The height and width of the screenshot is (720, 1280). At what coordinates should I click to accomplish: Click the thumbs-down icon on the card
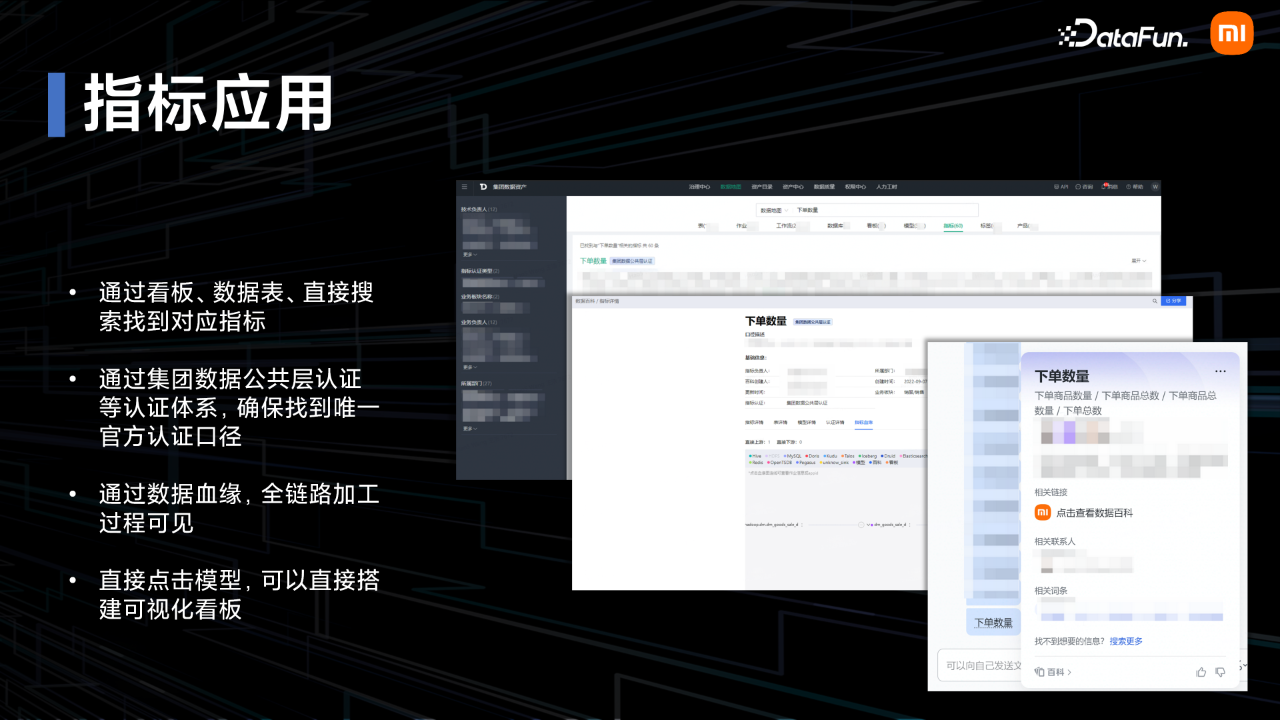tap(1220, 672)
